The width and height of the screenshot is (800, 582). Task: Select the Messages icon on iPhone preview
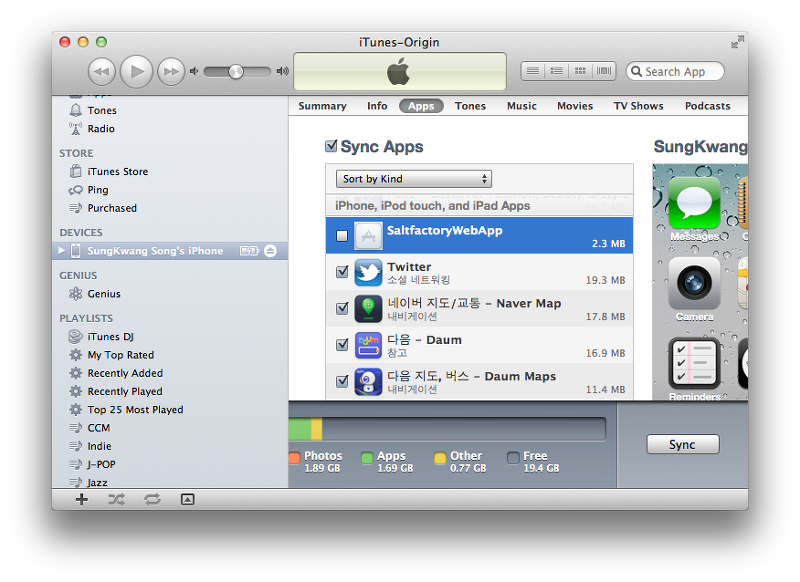[694, 203]
